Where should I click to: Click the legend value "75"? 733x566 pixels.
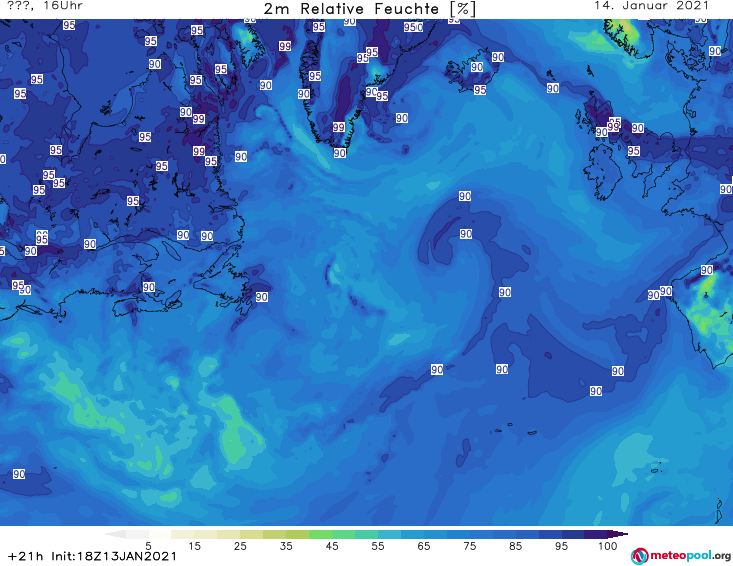[x=469, y=546]
